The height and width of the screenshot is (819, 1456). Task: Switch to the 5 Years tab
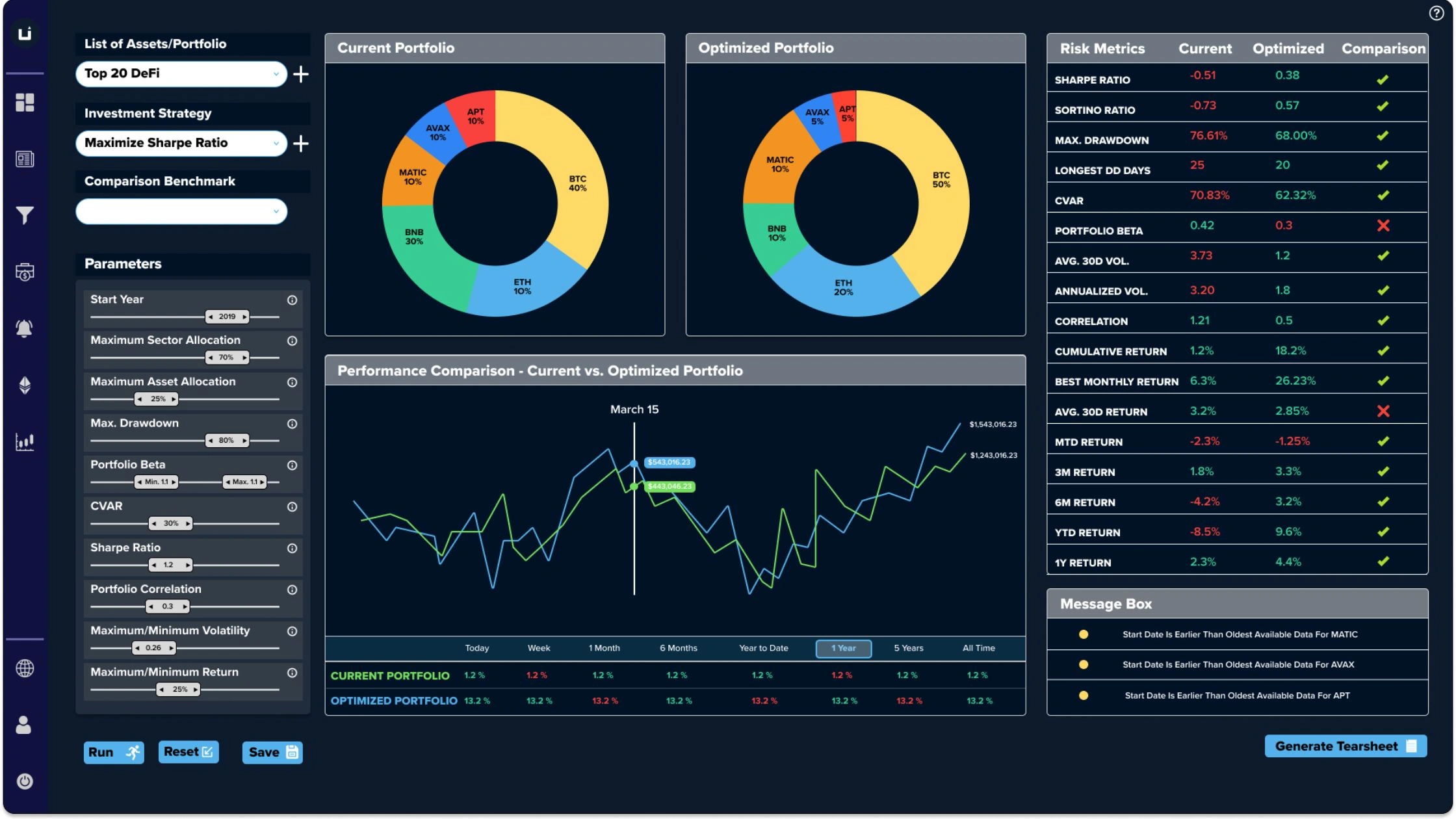pyautogui.click(x=908, y=648)
